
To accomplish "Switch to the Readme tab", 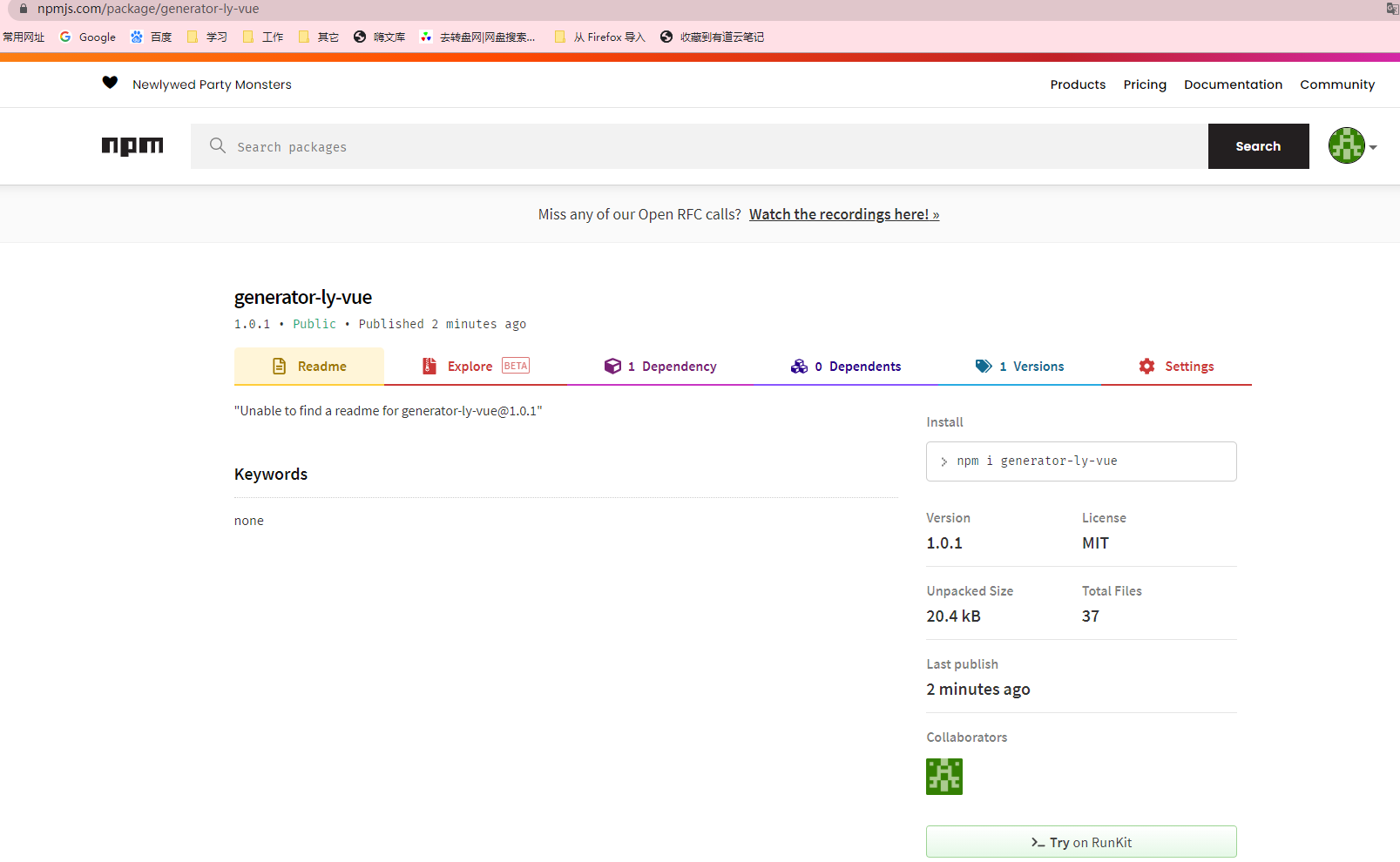I will [x=309, y=367].
